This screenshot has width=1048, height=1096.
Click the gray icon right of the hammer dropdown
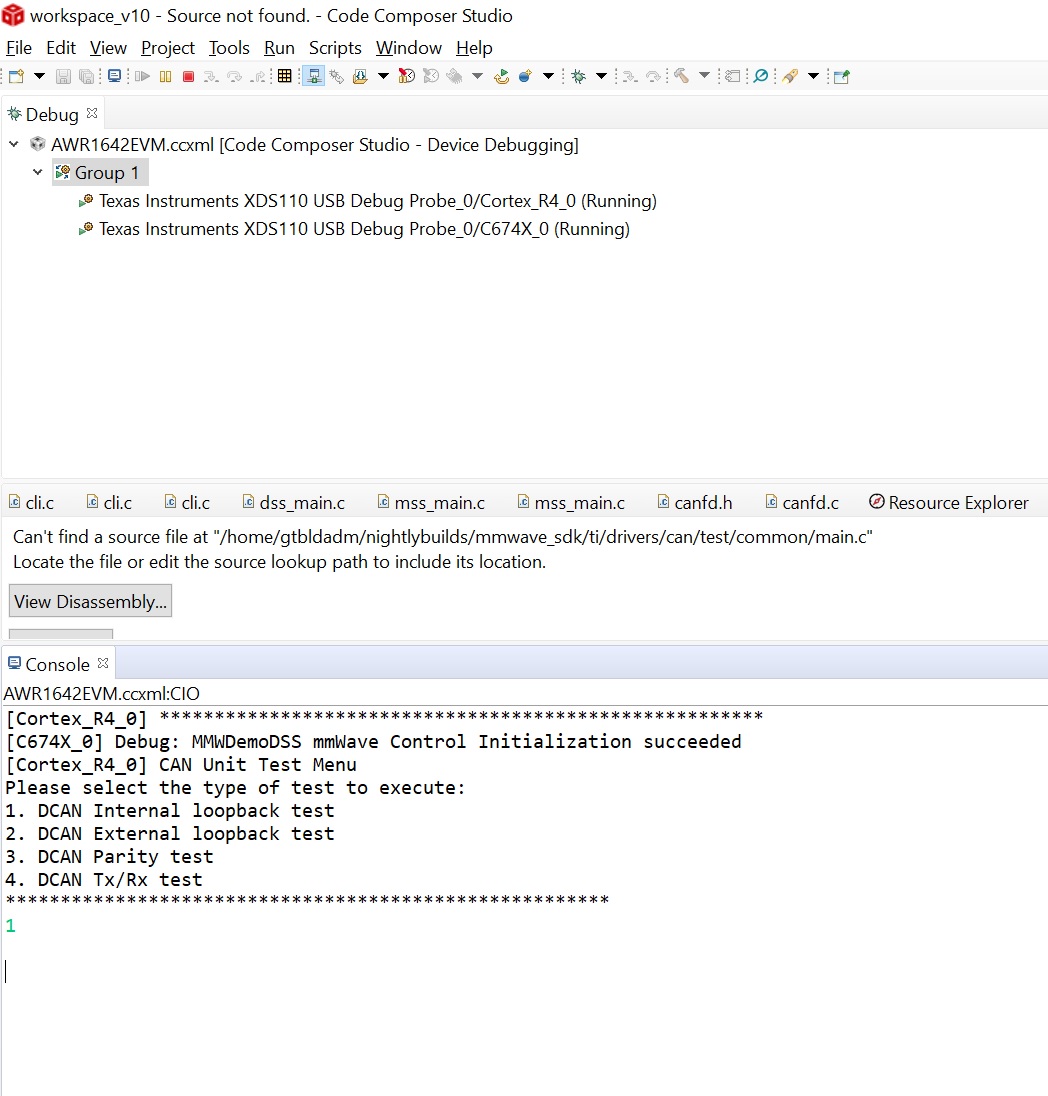732,76
